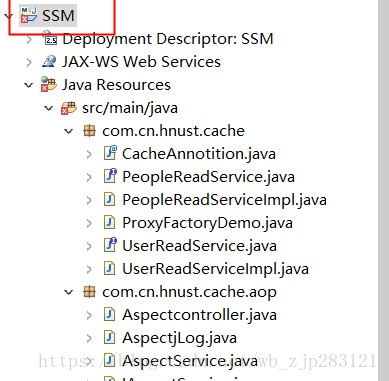Collapse the com.cn.hnust.cache.aop package
Image resolution: width=389 pixels, height=381 pixels.
(x=69, y=292)
